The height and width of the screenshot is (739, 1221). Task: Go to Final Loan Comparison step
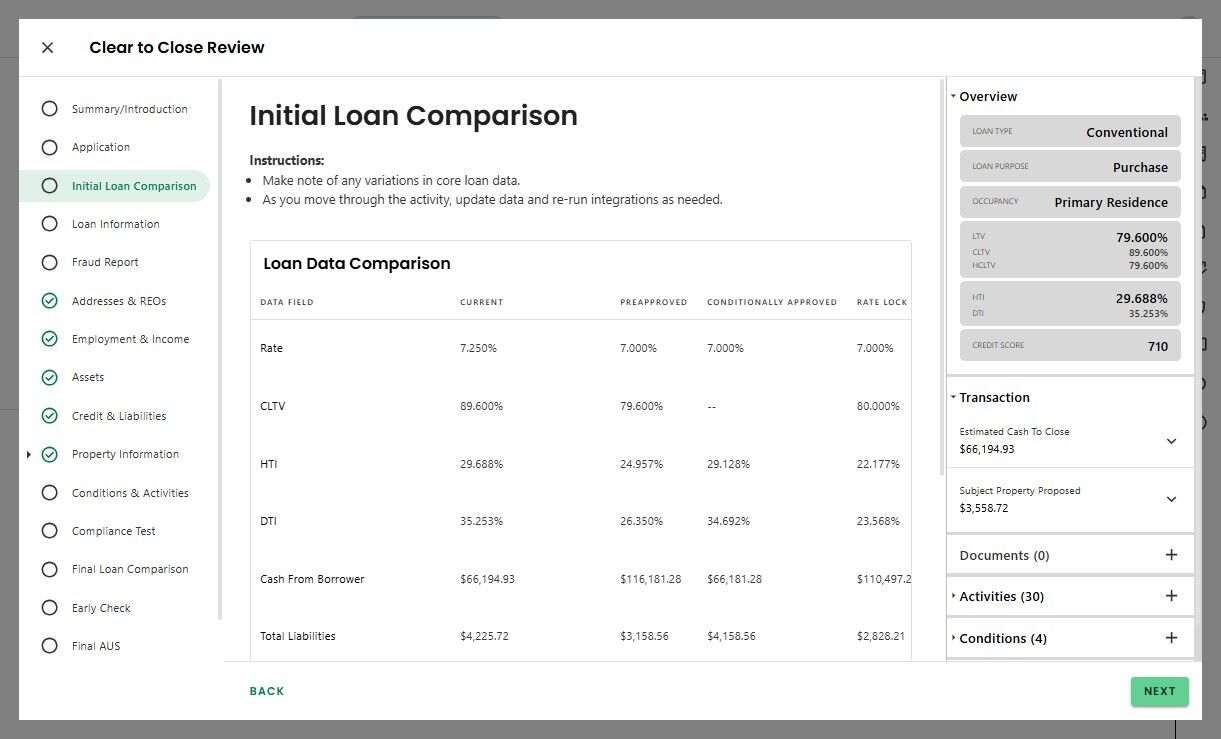[130, 569]
